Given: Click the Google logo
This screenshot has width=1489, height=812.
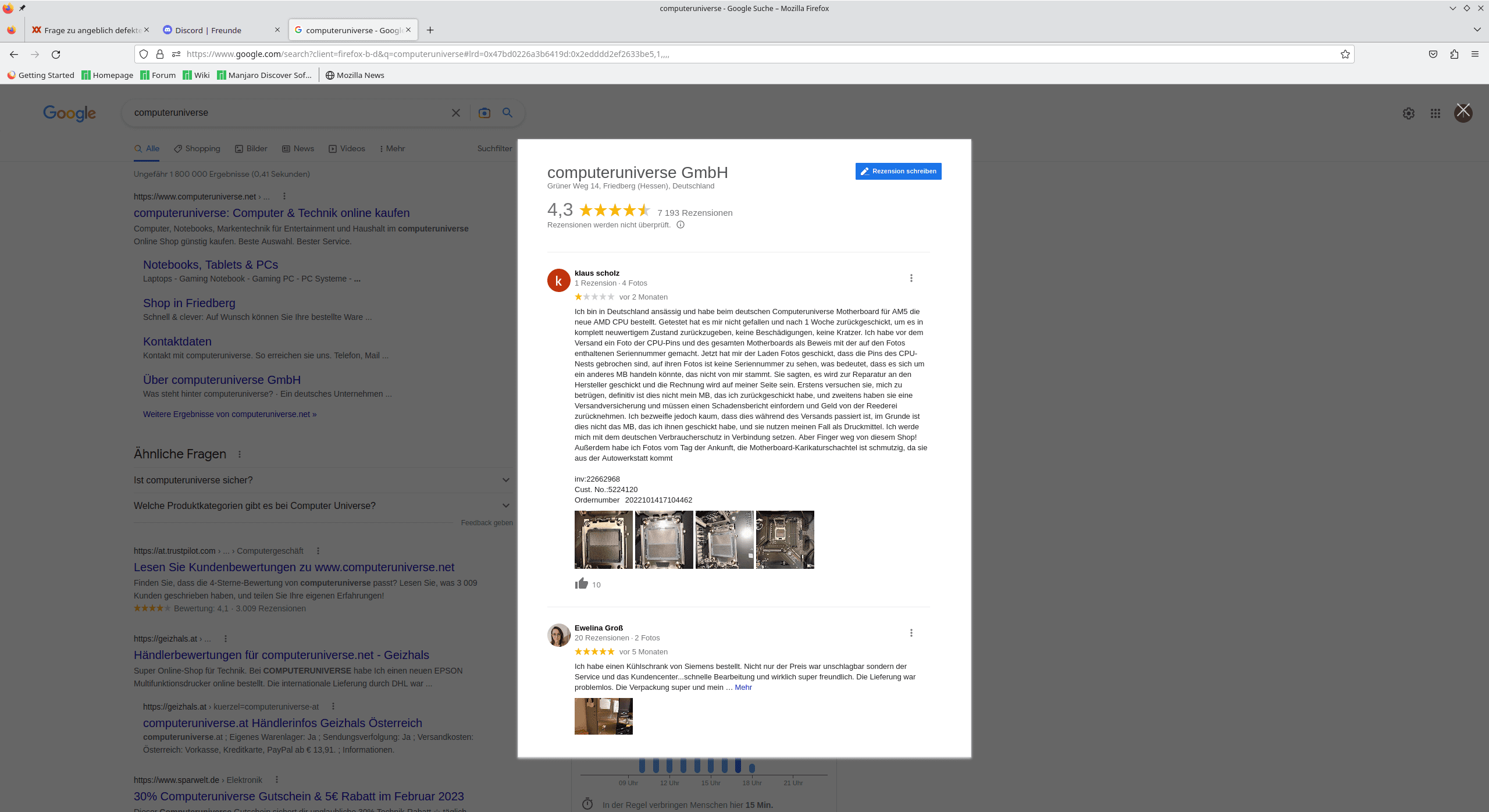Looking at the screenshot, I should tap(70, 113).
